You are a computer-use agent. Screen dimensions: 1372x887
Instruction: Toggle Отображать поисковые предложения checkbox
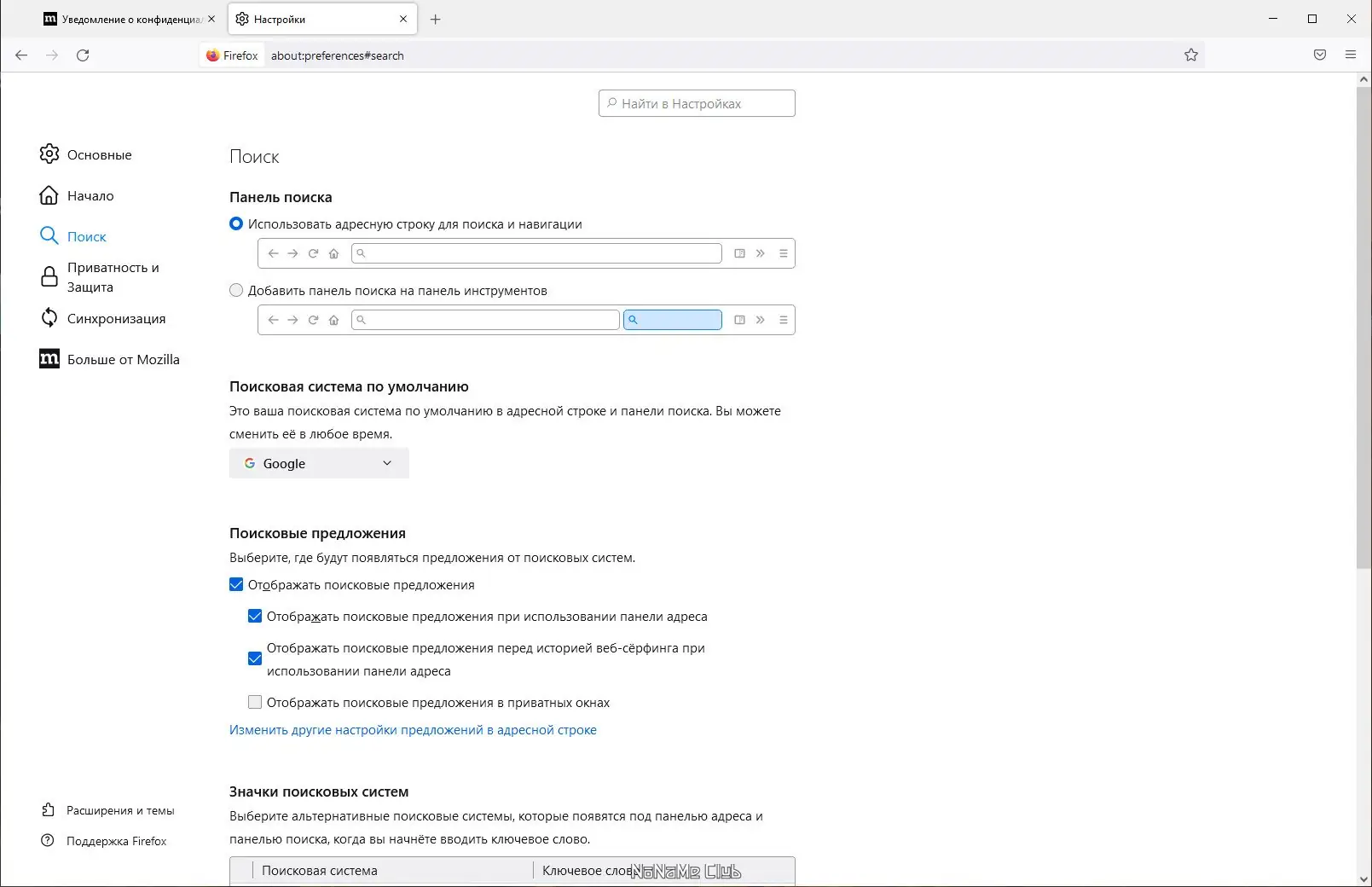pos(236,585)
